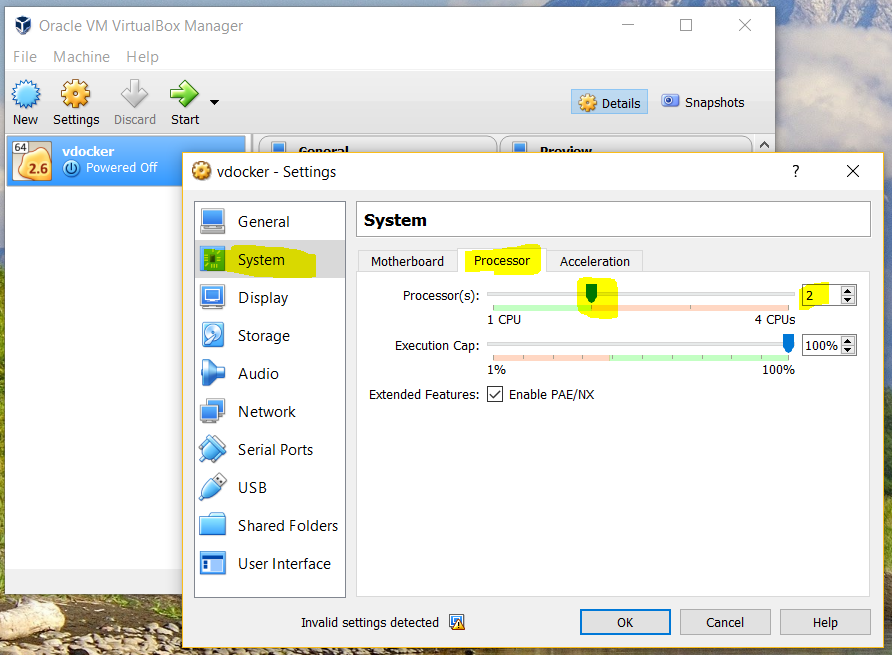Click the Details gear icon
The height and width of the screenshot is (655, 892).
(587, 102)
